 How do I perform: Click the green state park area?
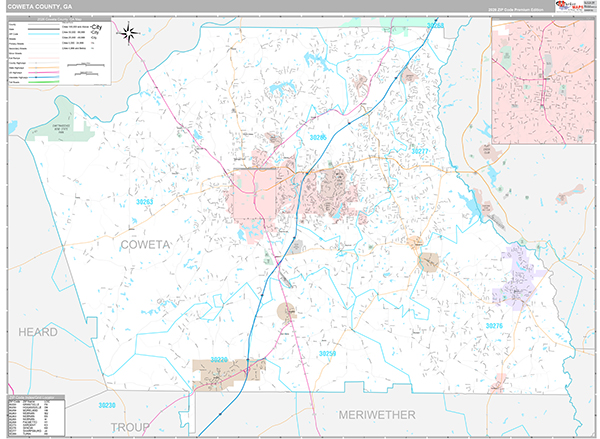pyautogui.click(x=63, y=121)
